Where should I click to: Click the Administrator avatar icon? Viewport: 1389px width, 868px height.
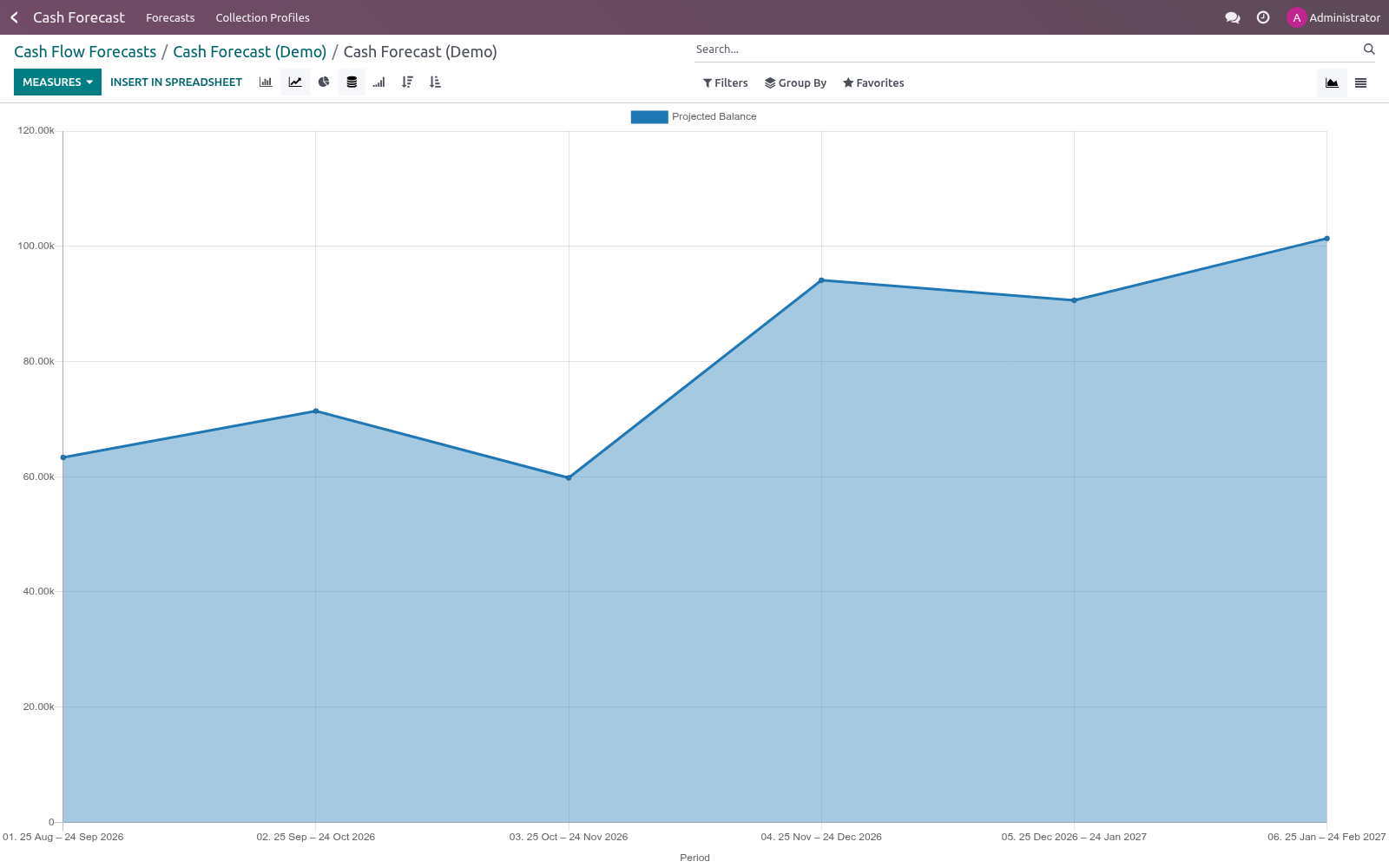1297,17
